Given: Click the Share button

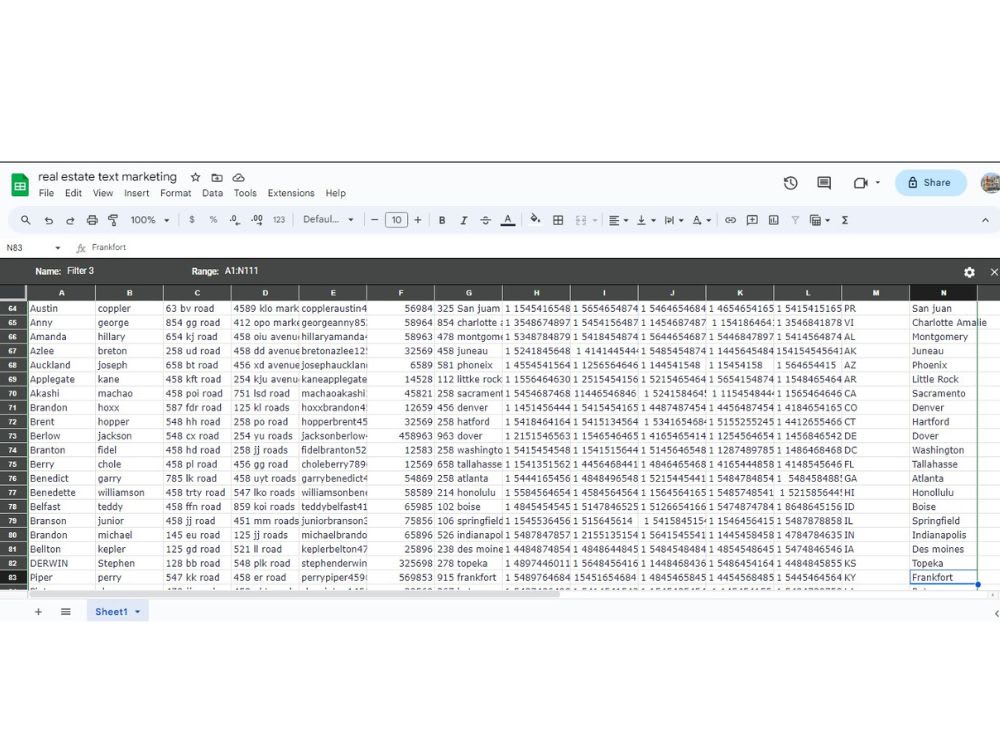Looking at the screenshot, I should [930, 183].
